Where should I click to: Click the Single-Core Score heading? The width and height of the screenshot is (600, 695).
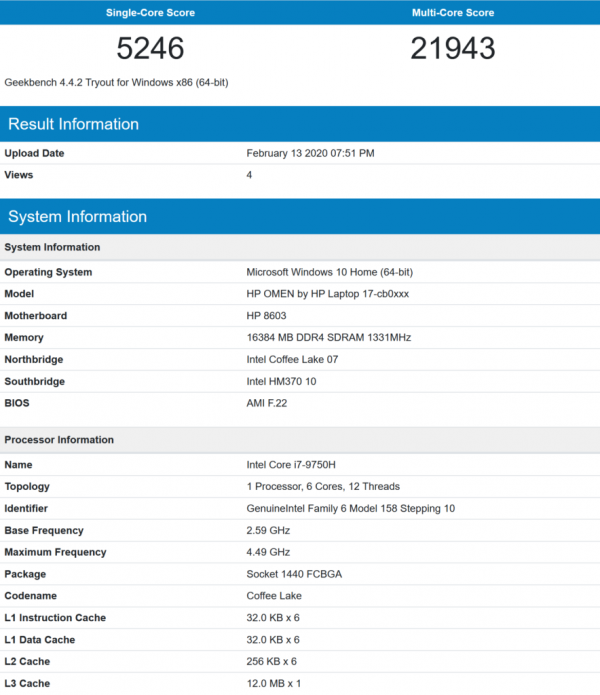tap(150, 12)
